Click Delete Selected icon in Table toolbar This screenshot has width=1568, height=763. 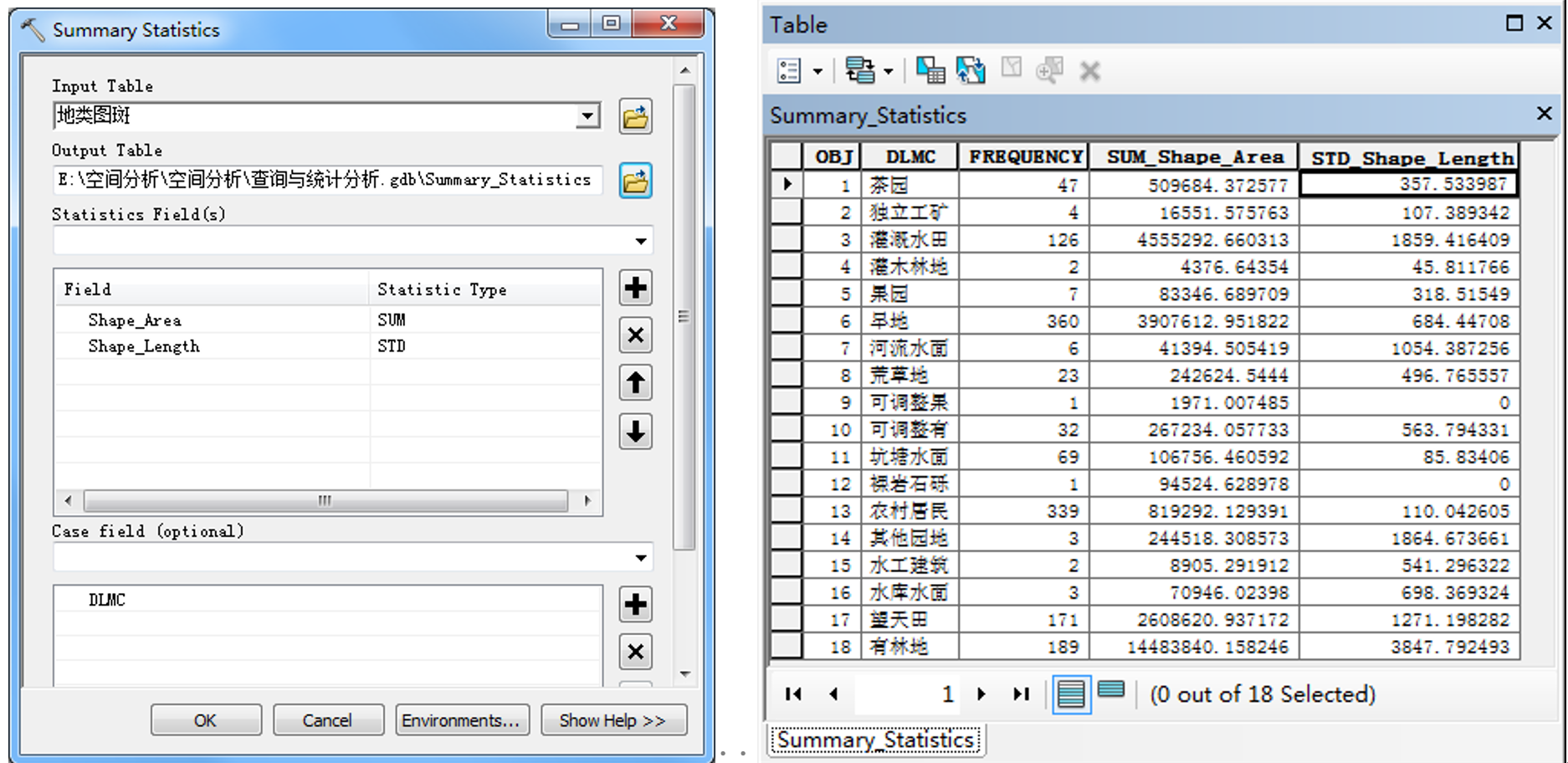[x=1089, y=71]
